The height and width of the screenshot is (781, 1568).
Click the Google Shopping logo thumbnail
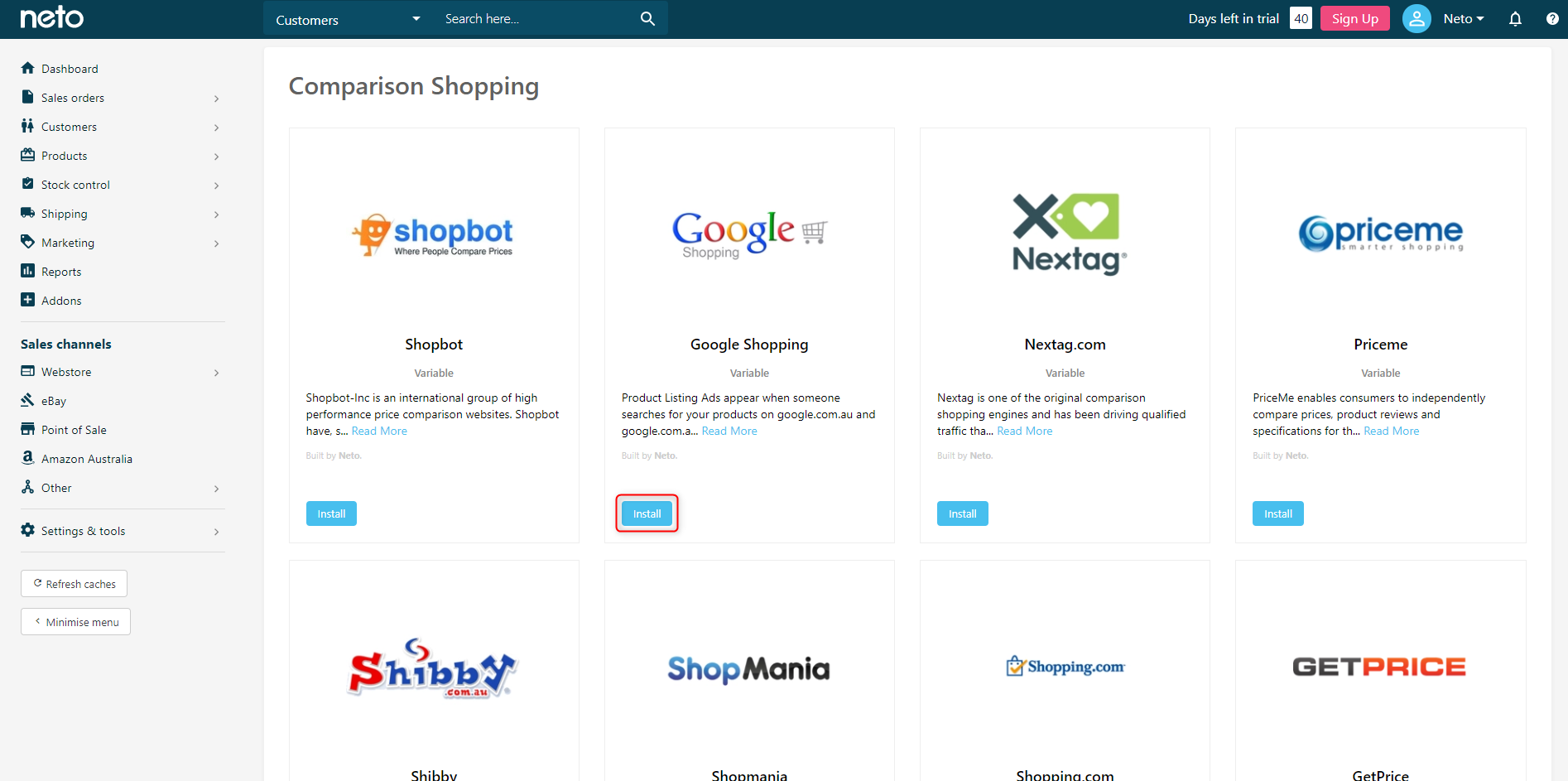(x=749, y=234)
